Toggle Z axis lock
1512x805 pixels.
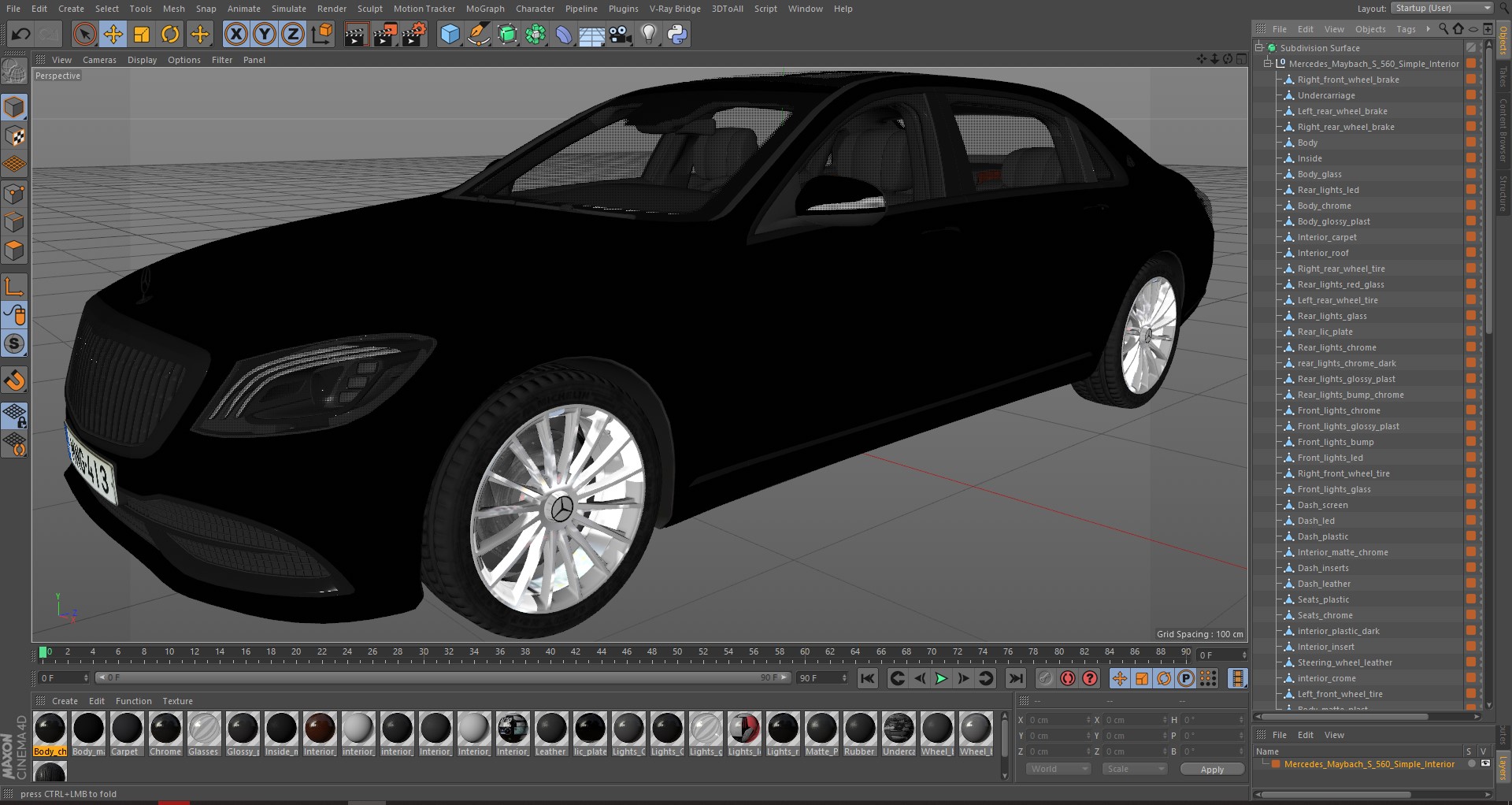(x=293, y=34)
